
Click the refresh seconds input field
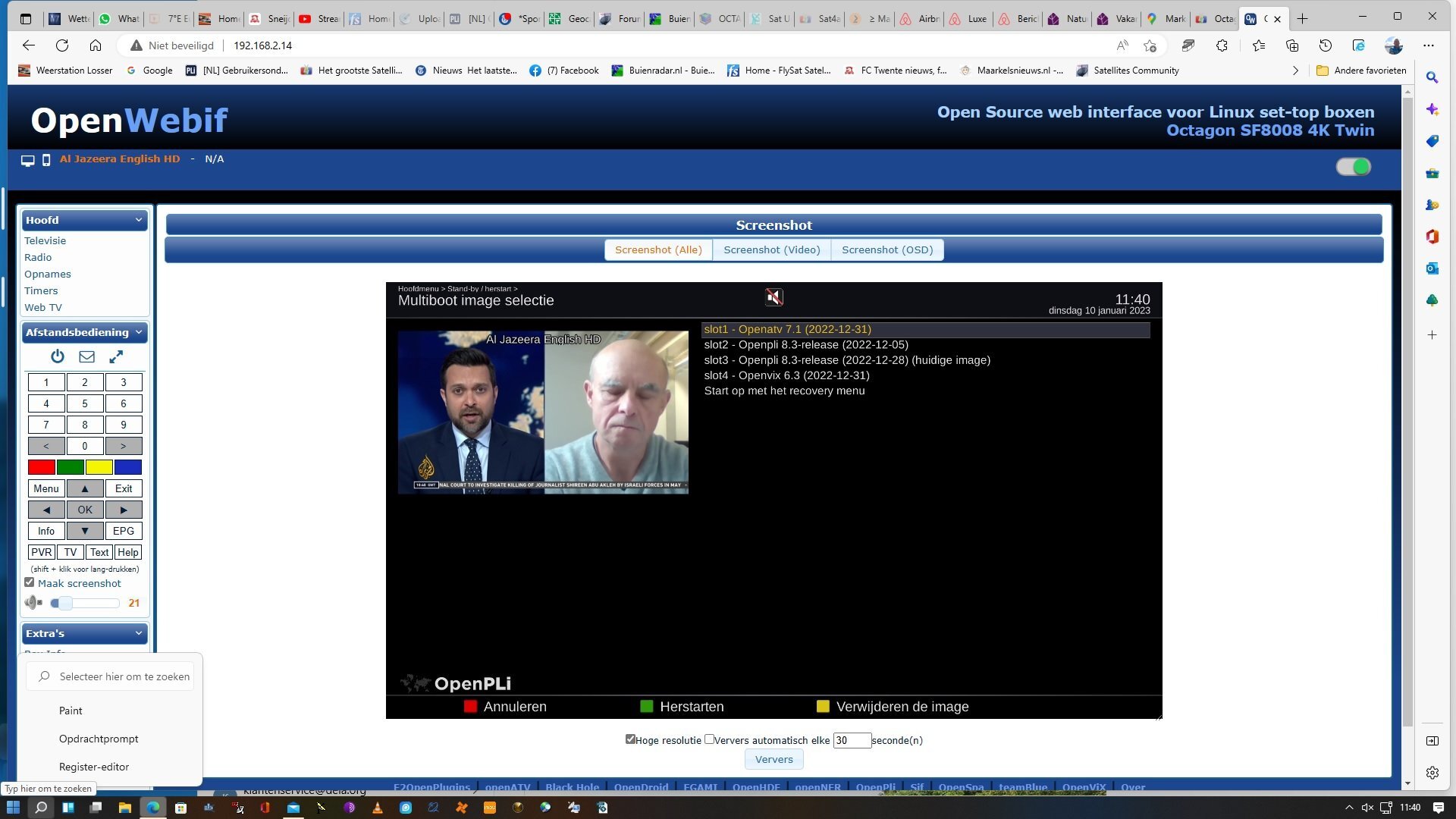click(852, 740)
